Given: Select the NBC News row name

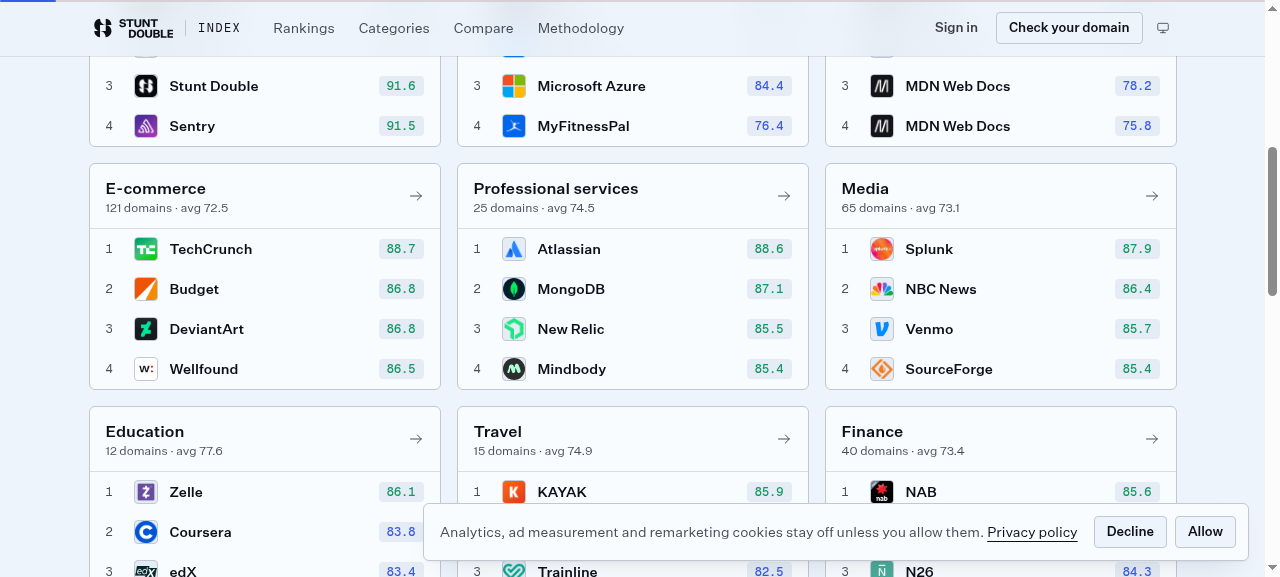Looking at the screenshot, I should click(941, 289).
